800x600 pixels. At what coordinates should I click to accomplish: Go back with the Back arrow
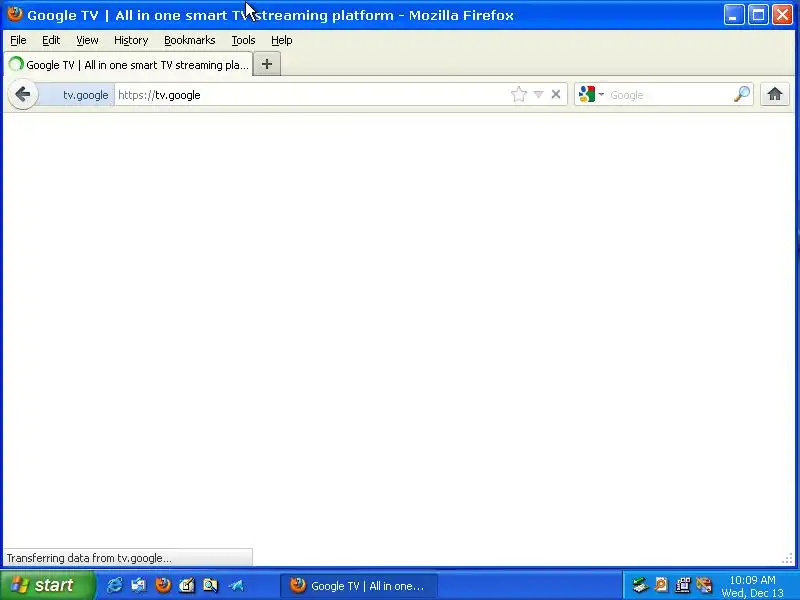click(23, 94)
